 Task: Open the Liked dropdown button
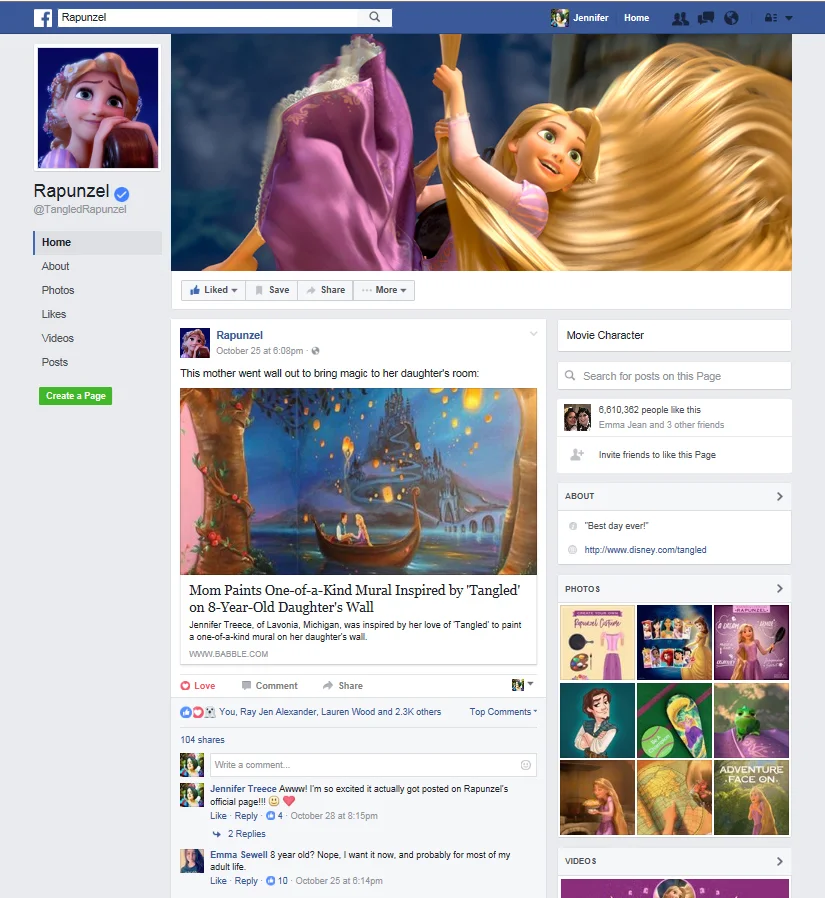coord(214,290)
